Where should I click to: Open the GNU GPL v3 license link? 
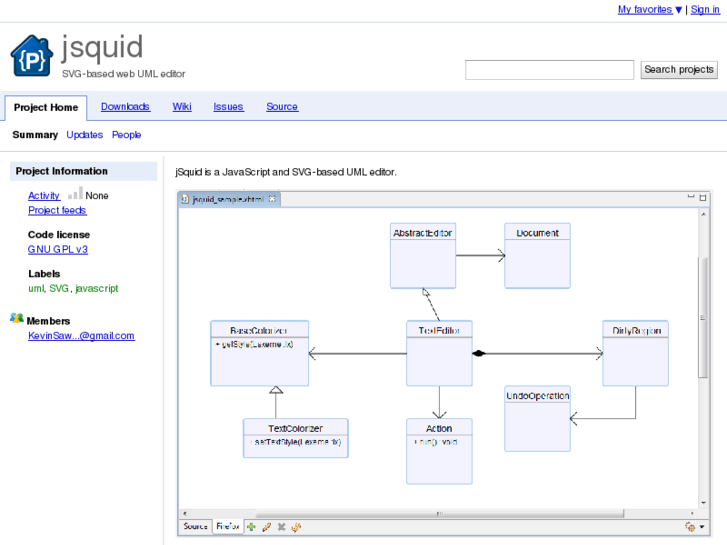coord(57,249)
